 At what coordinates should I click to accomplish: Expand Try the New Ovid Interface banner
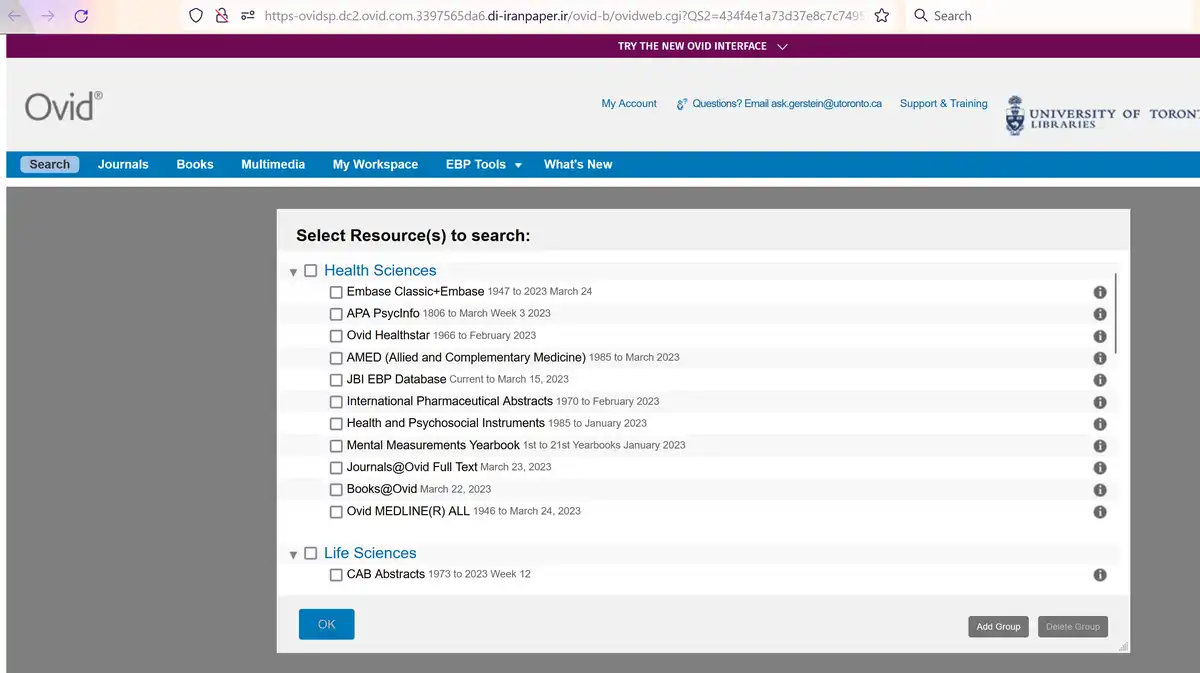click(x=703, y=46)
